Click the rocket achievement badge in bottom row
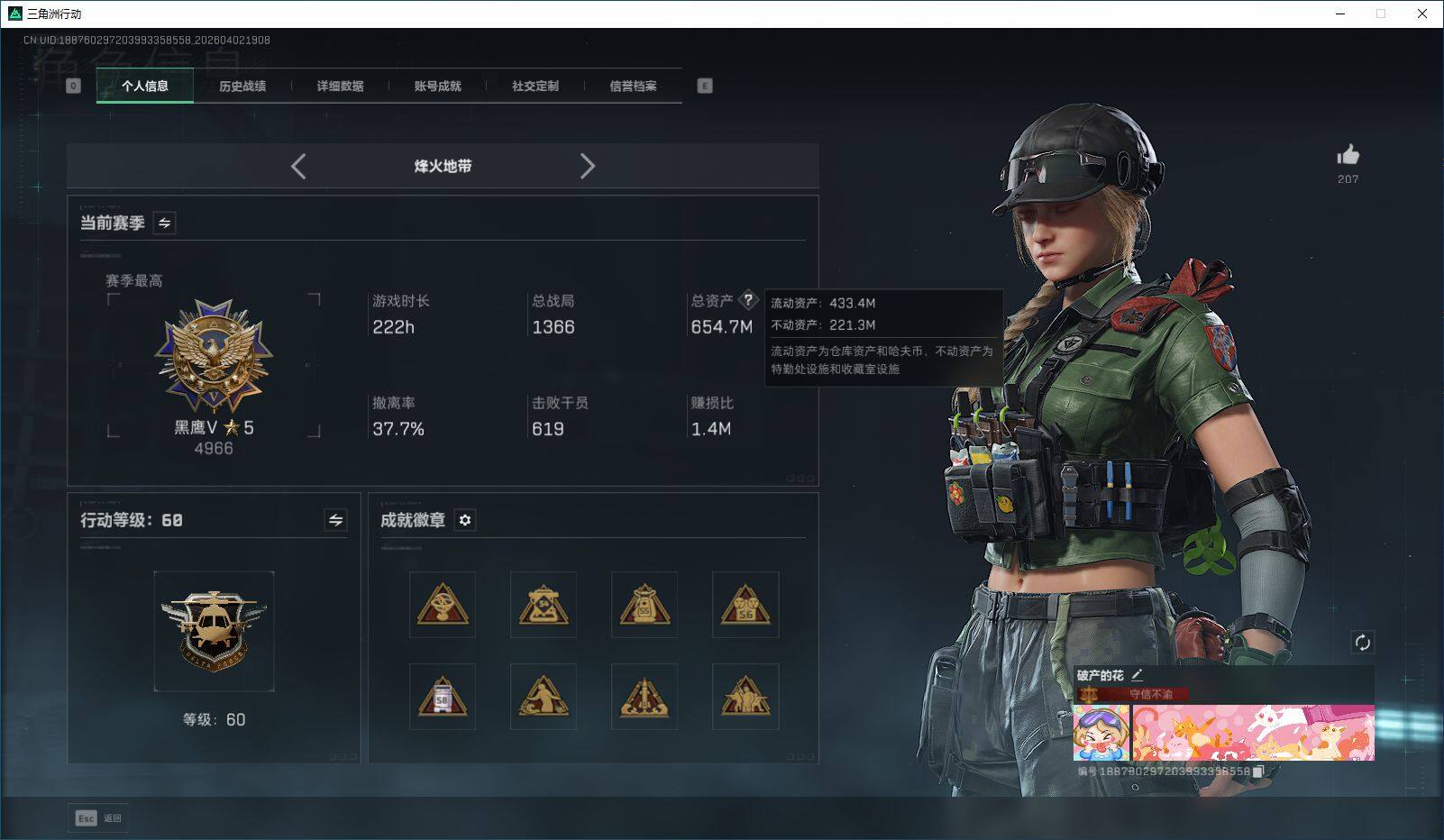1444x840 pixels. click(644, 695)
